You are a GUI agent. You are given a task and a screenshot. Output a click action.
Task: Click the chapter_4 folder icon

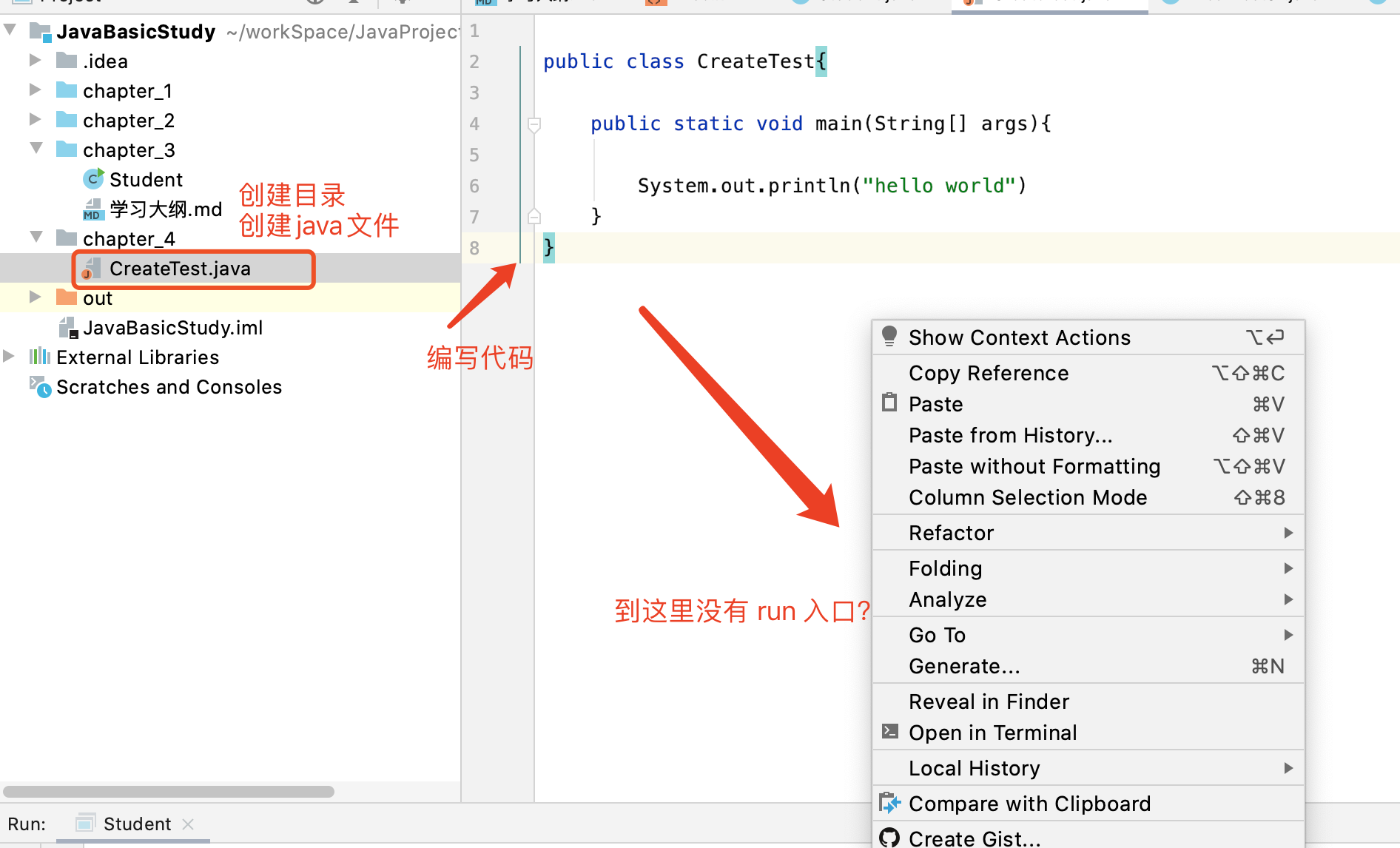tap(67, 238)
